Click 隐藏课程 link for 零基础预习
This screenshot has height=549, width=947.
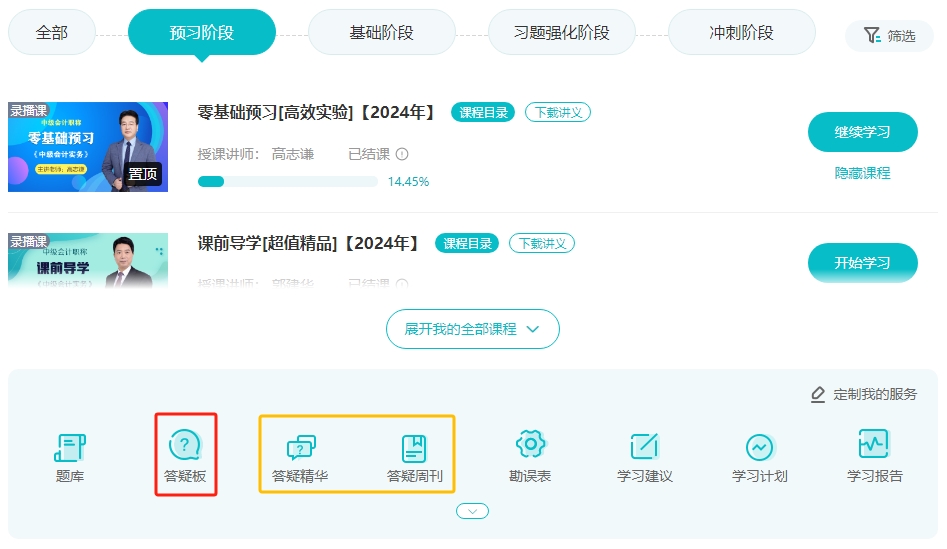click(862, 173)
